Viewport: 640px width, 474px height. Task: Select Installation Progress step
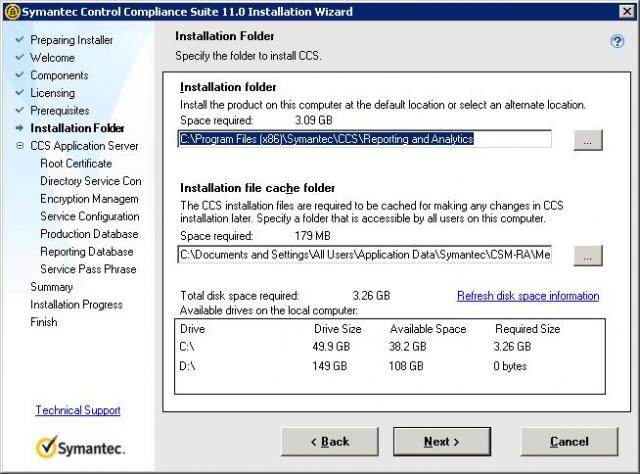pos(76,304)
